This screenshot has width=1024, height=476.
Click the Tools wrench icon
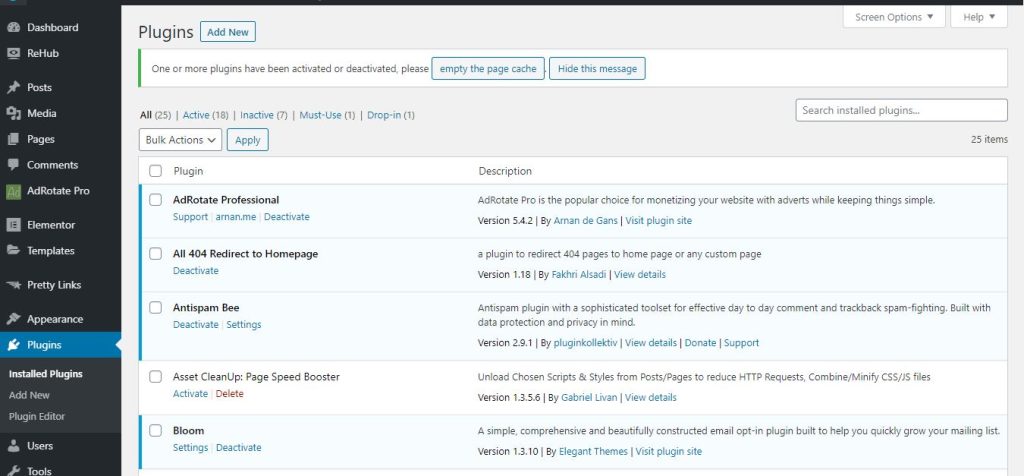coord(13,471)
